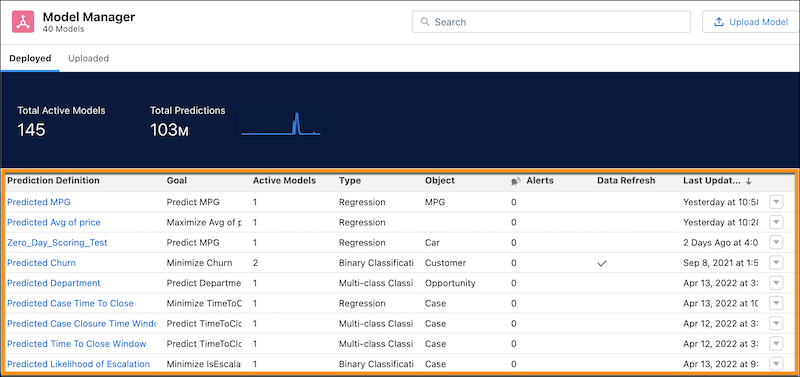Screen dimensions: 800x377
Task: Switch to the Deployed tab
Action: click(30, 58)
